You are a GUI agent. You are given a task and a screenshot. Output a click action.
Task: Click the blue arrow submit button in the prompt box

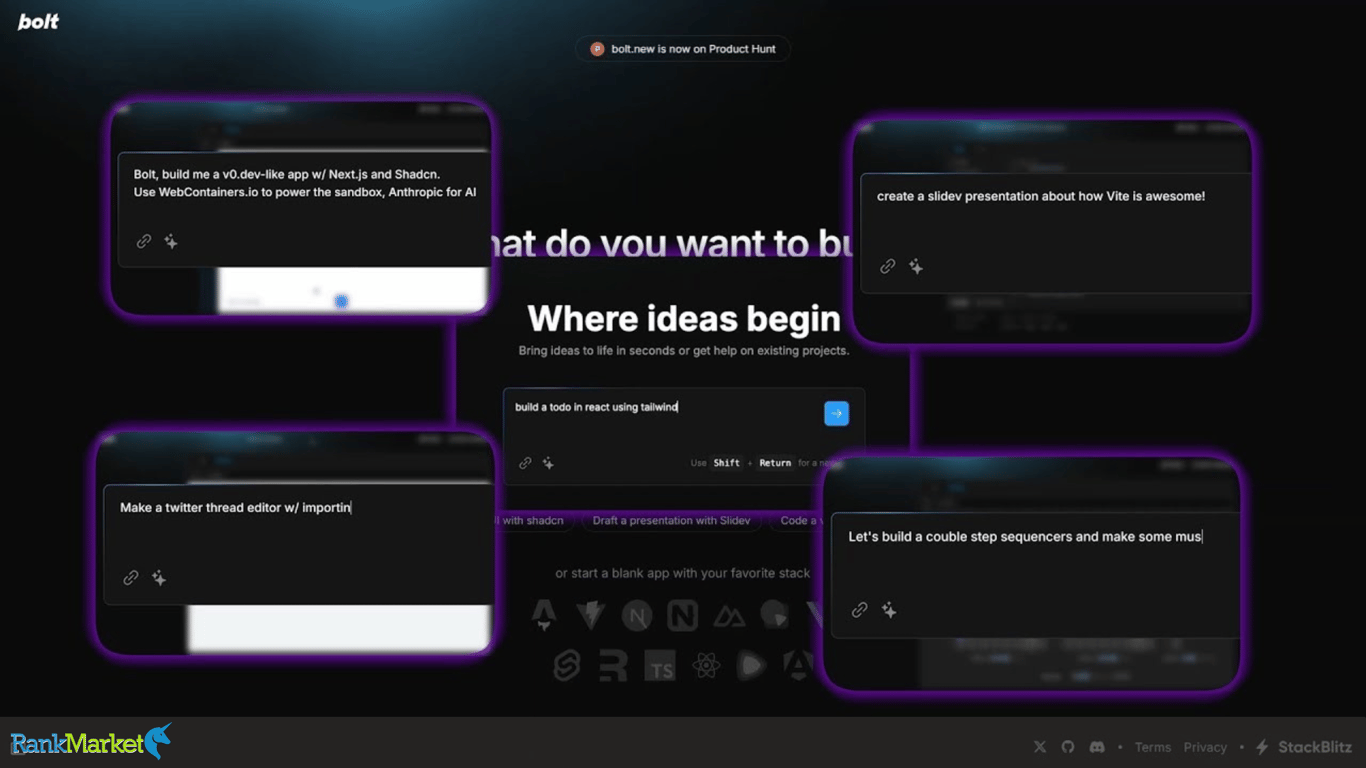point(836,413)
